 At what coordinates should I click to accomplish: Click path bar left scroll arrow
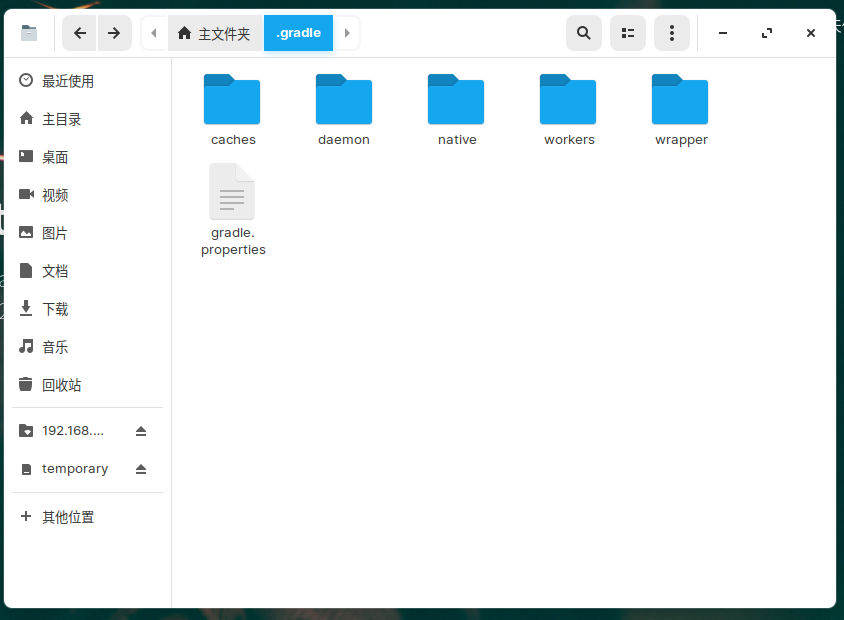click(154, 33)
